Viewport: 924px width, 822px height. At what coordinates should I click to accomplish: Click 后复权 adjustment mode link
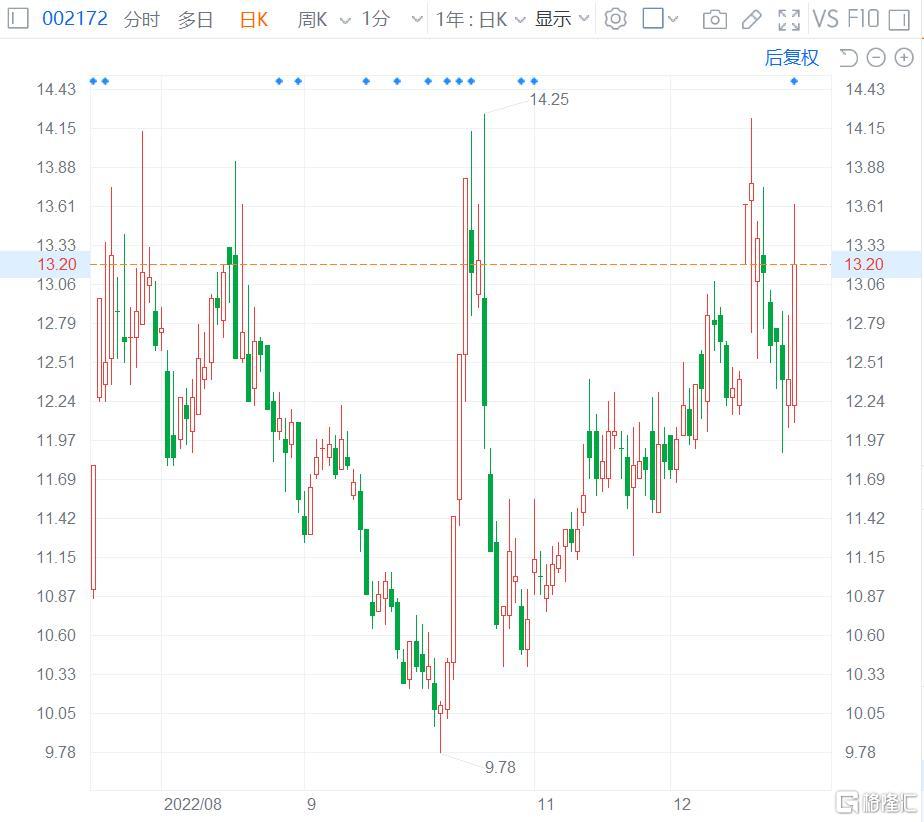click(791, 58)
